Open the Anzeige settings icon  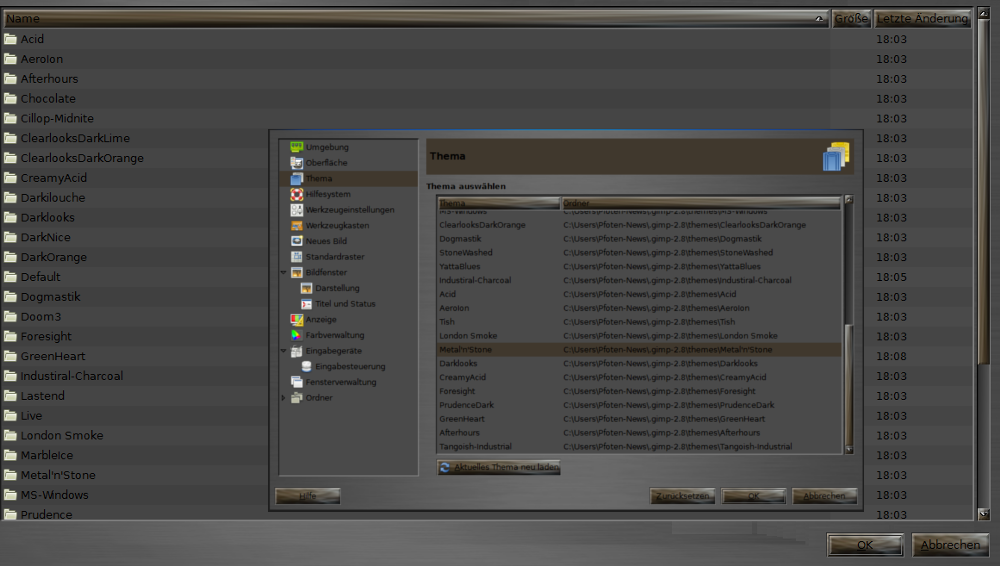coord(296,319)
